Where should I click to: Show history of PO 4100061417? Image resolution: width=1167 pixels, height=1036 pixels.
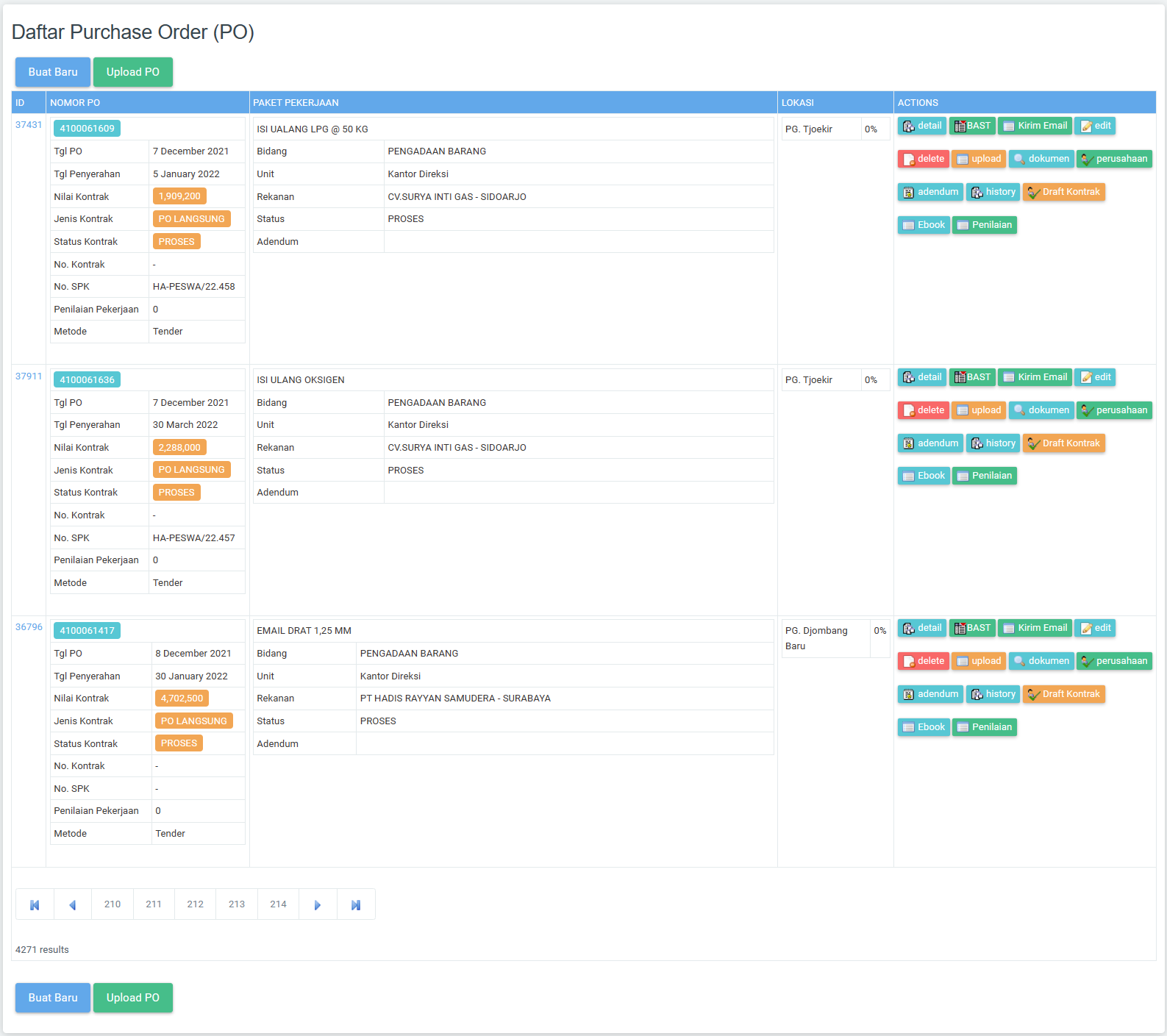click(x=993, y=694)
